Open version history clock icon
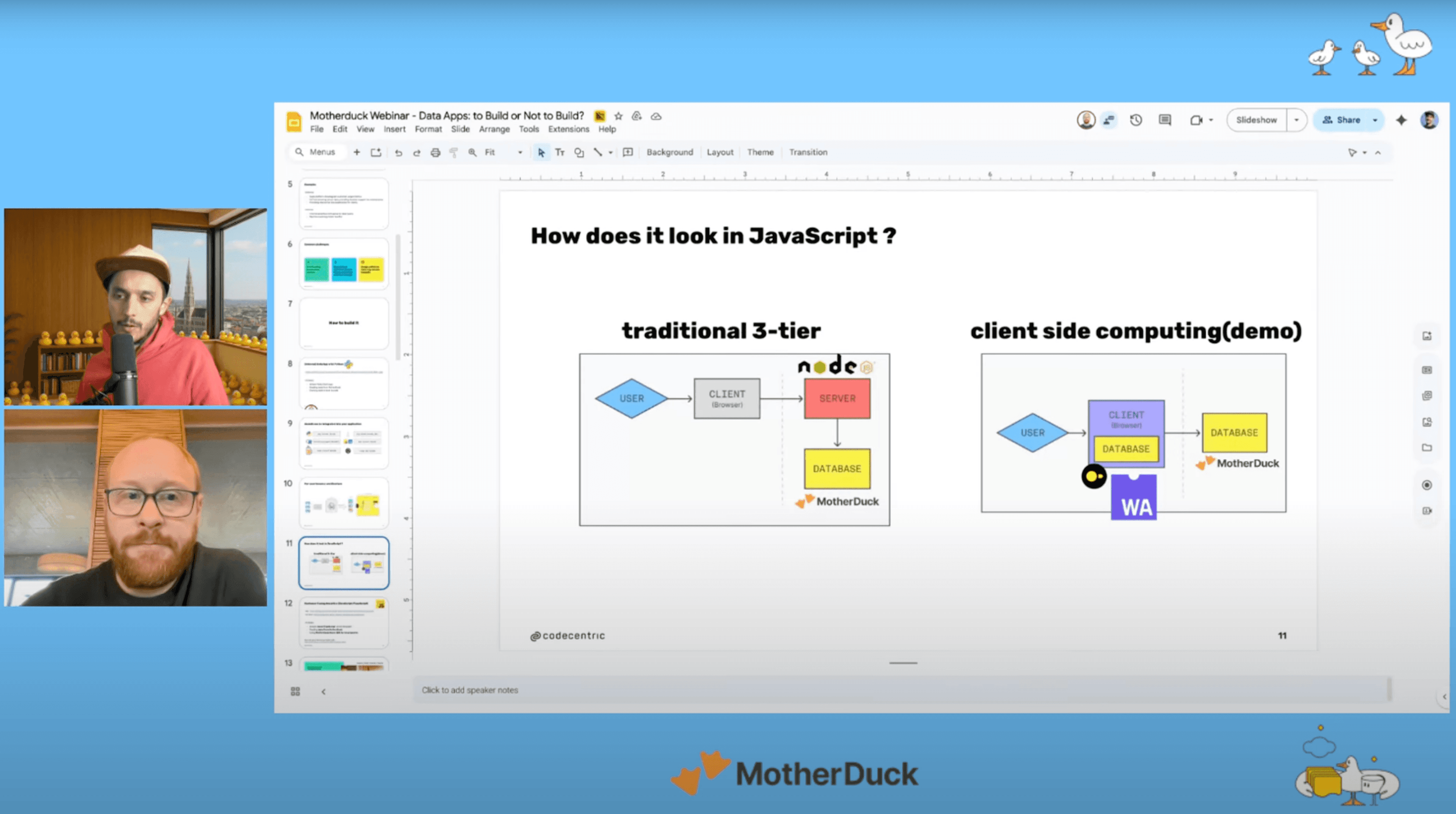Image resolution: width=1456 pixels, height=814 pixels. (1136, 120)
